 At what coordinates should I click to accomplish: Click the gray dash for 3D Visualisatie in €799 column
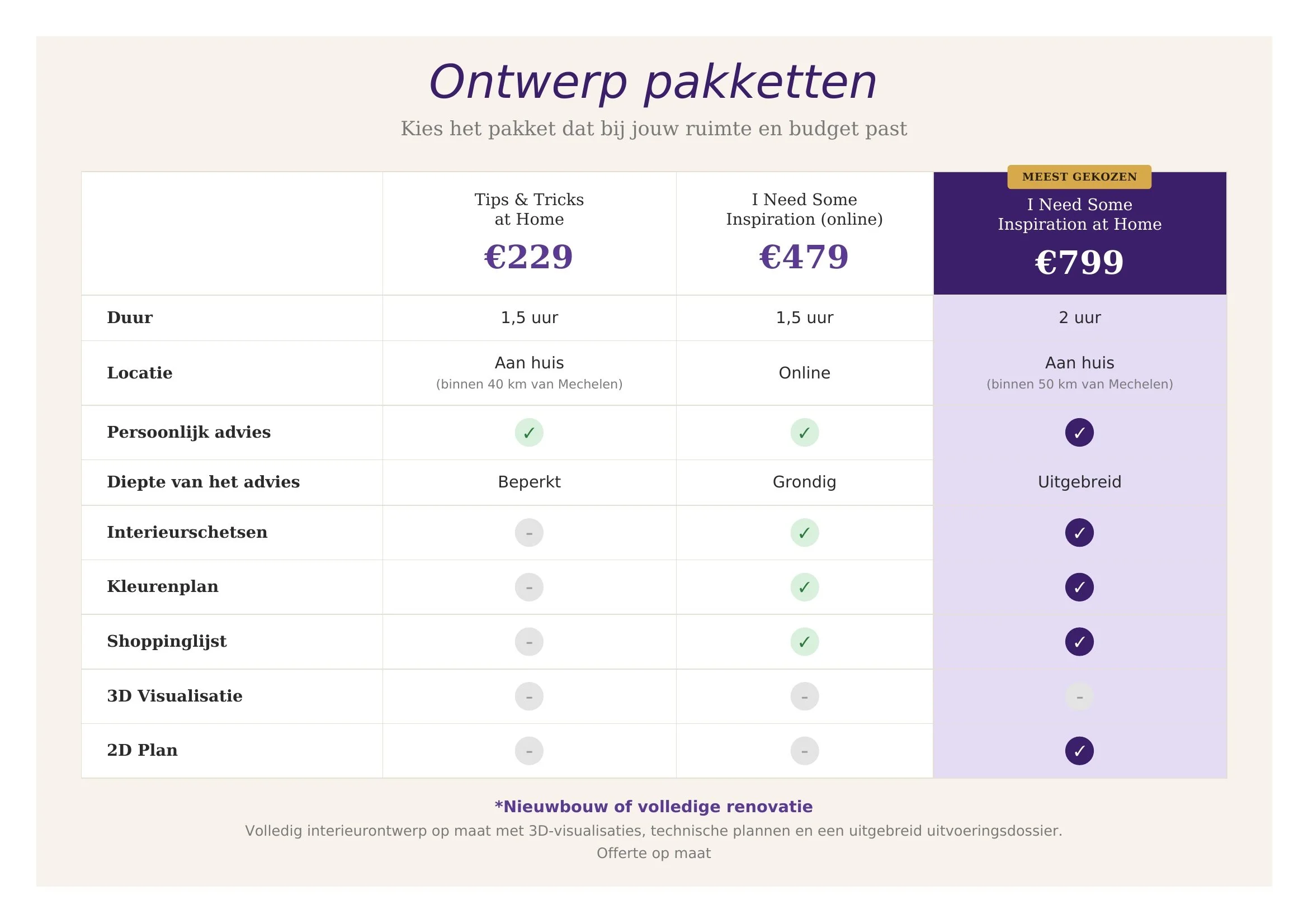point(1079,696)
